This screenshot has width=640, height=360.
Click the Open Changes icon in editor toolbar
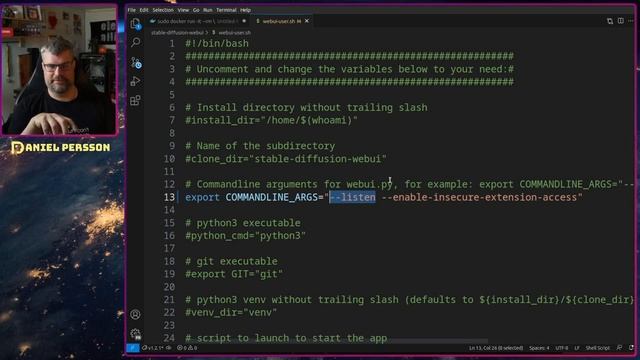pyautogui.click(x=610, y=21)
